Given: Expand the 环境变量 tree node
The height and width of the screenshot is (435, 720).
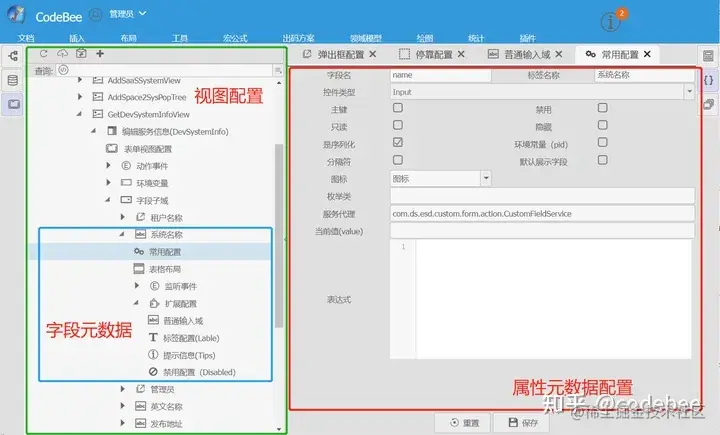Looking at the screenshot, I should [108, 183].
